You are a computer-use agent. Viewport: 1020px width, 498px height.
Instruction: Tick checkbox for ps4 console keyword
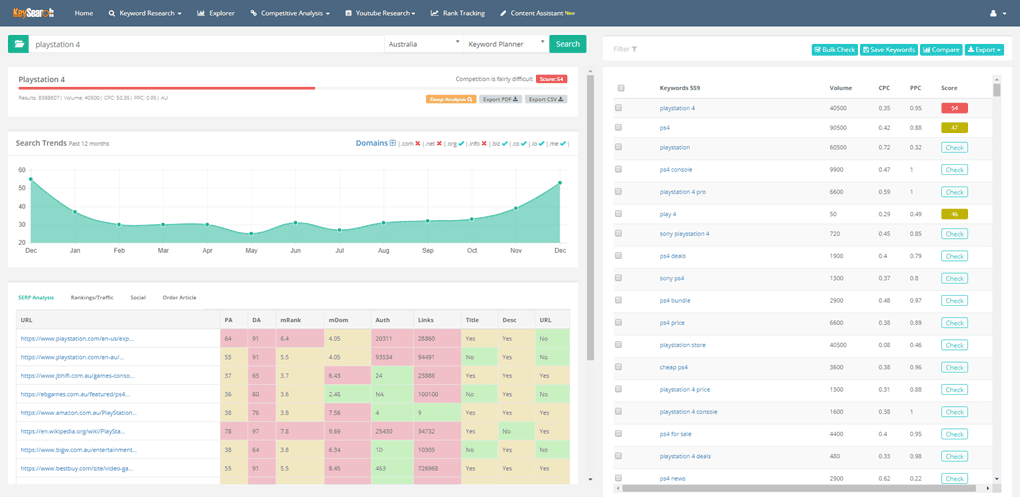point(618,170)
